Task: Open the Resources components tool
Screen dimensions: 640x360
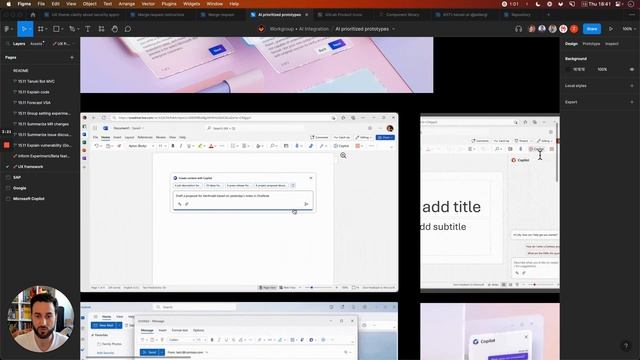Action: (101, 29)
